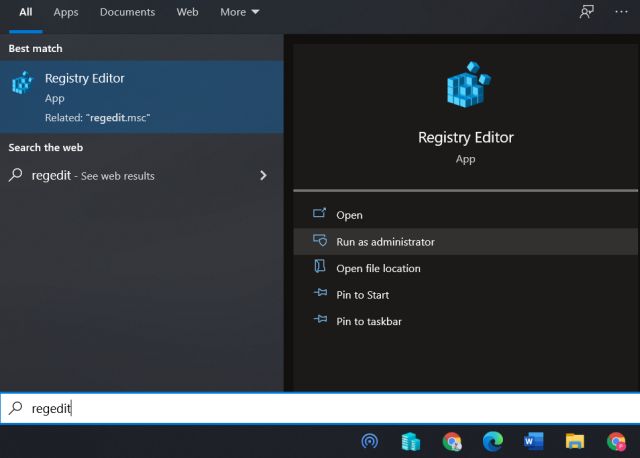Expand the More filter dropdown
Image resolution: width=640 pixels, height=458 pixels.
click(239, 12)
